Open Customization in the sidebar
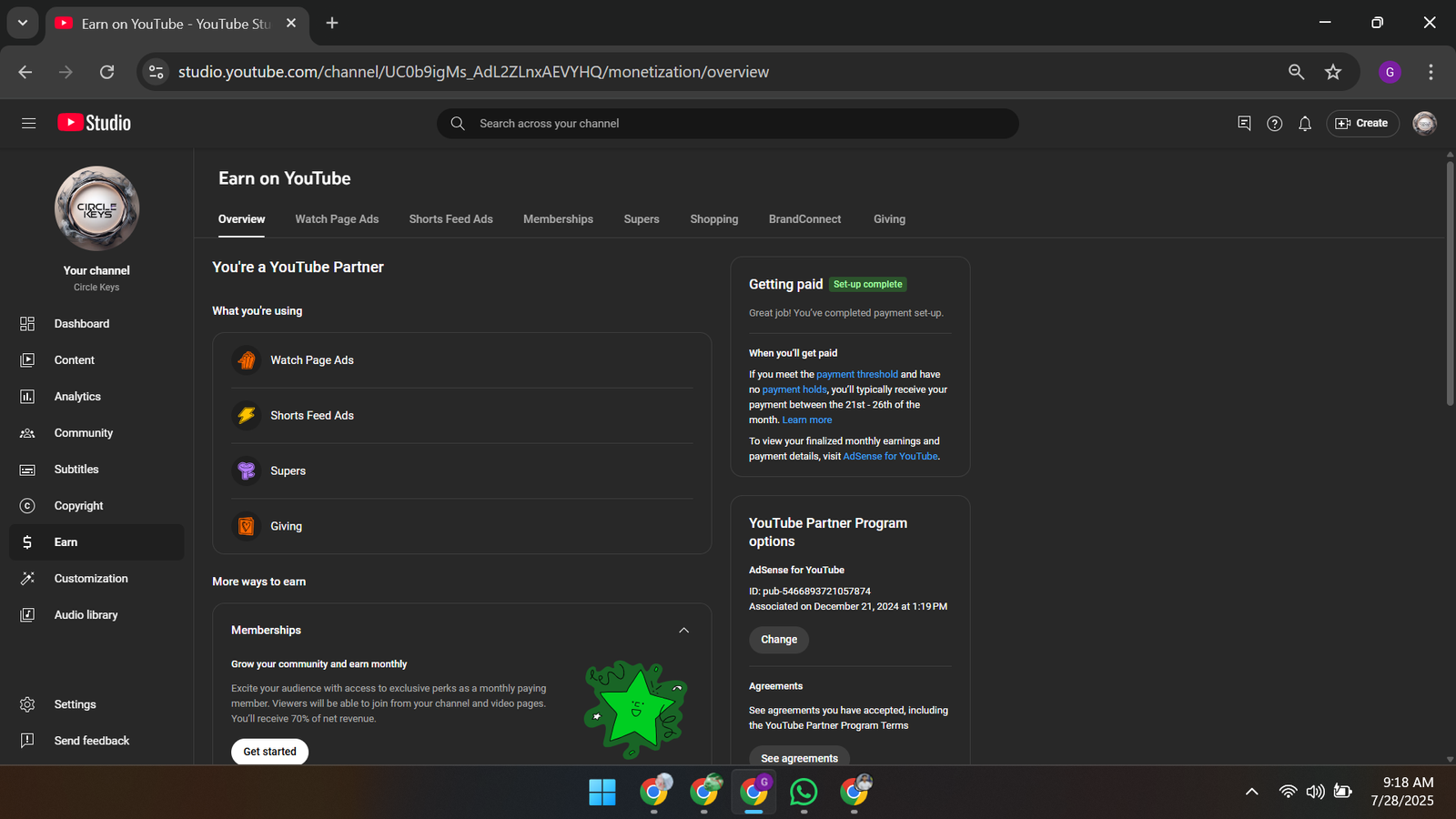 point(96,578)
